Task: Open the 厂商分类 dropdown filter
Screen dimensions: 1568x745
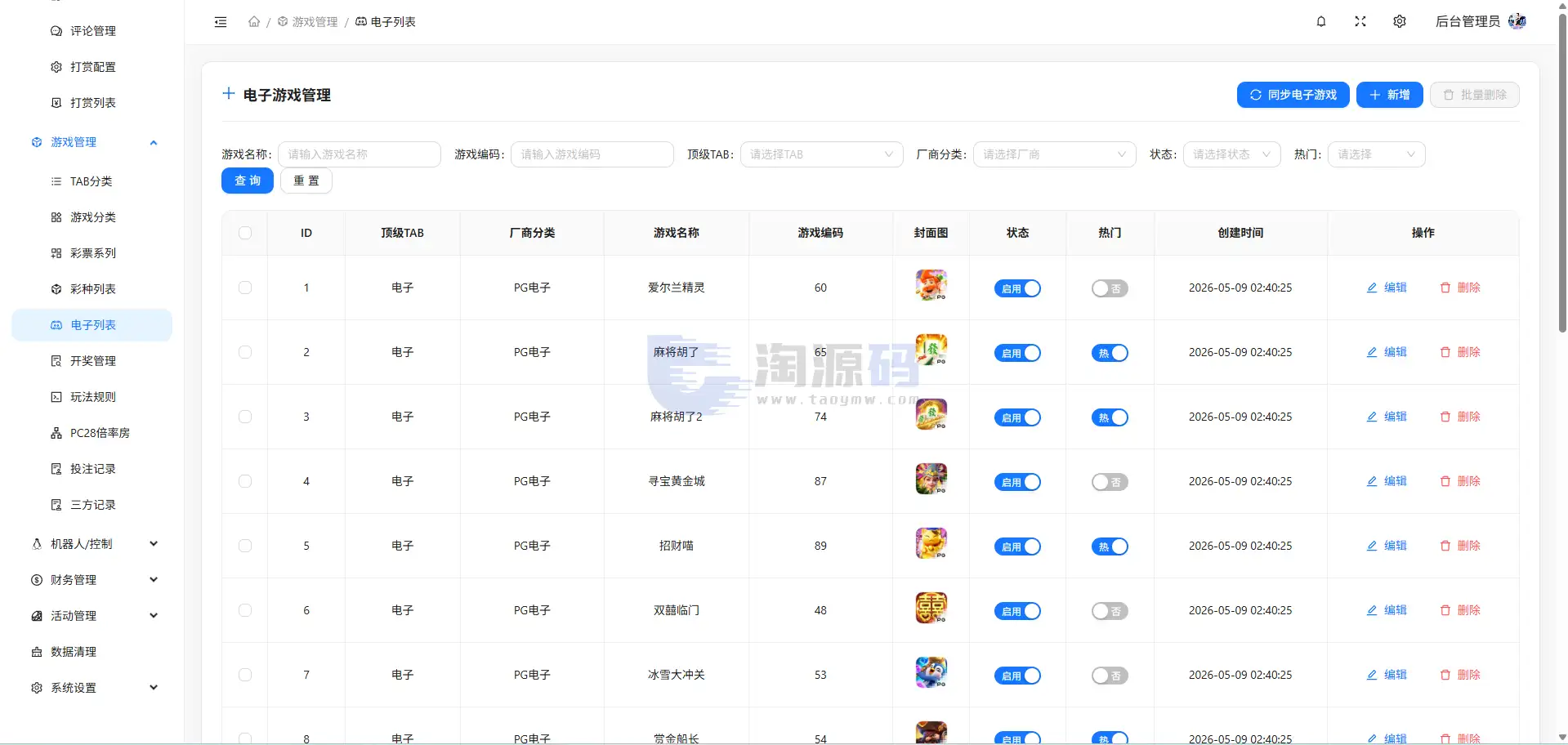Action: 1054,154
